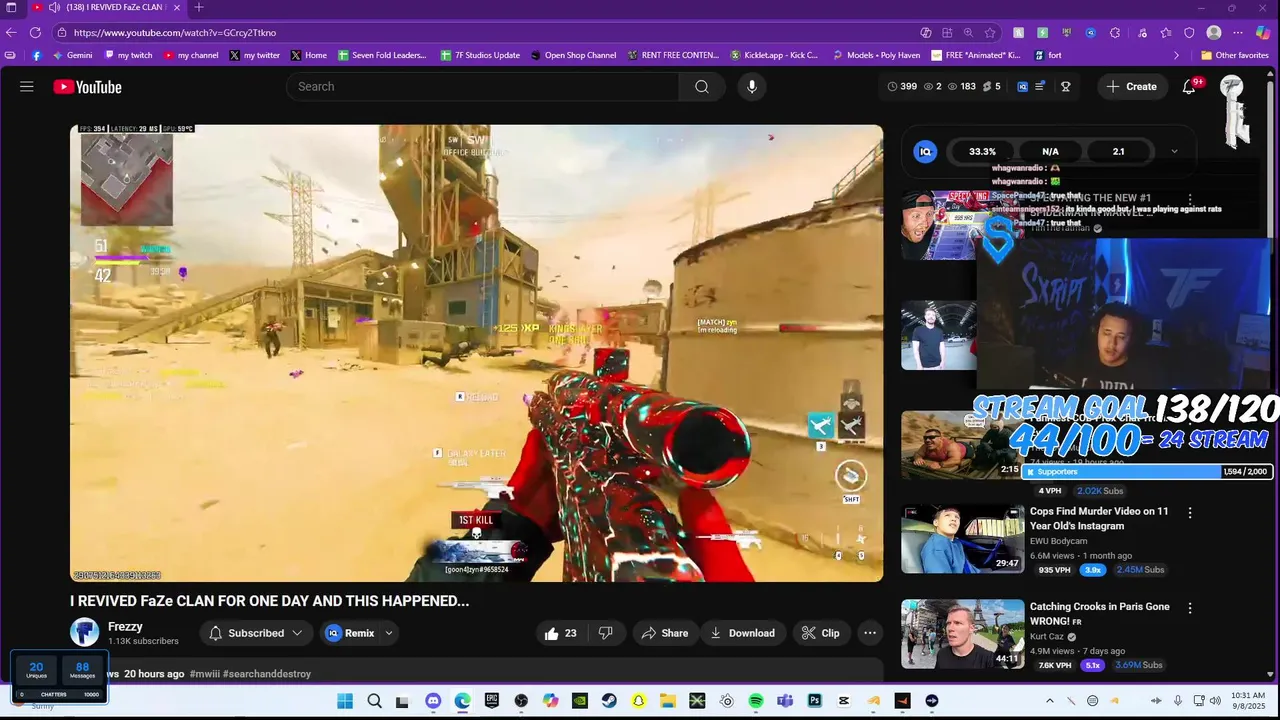
Task: Open the my channel bookmark
Action: click(191, 56)
